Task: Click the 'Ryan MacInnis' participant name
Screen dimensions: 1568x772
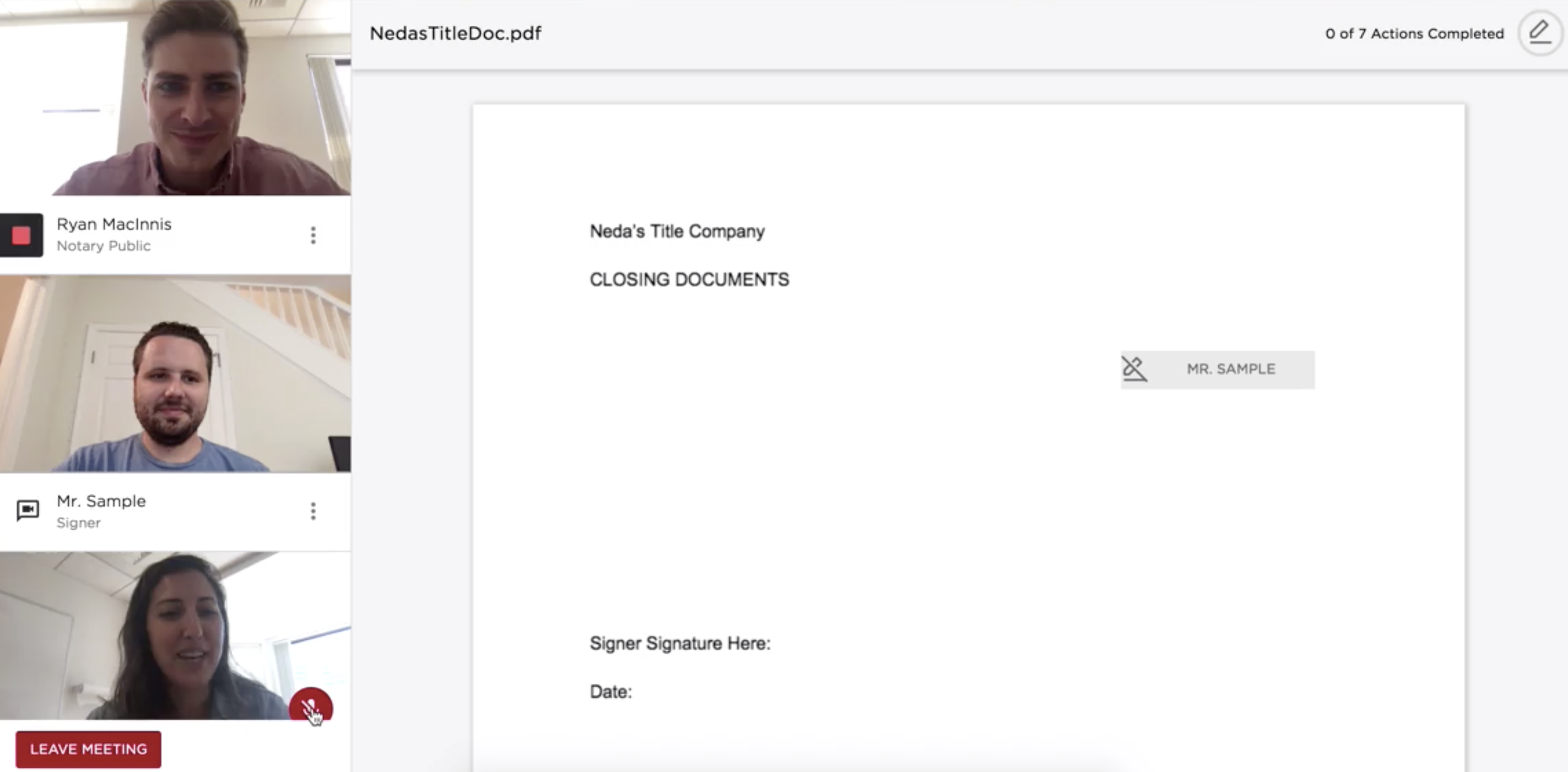Action: (x=114, y=224)
